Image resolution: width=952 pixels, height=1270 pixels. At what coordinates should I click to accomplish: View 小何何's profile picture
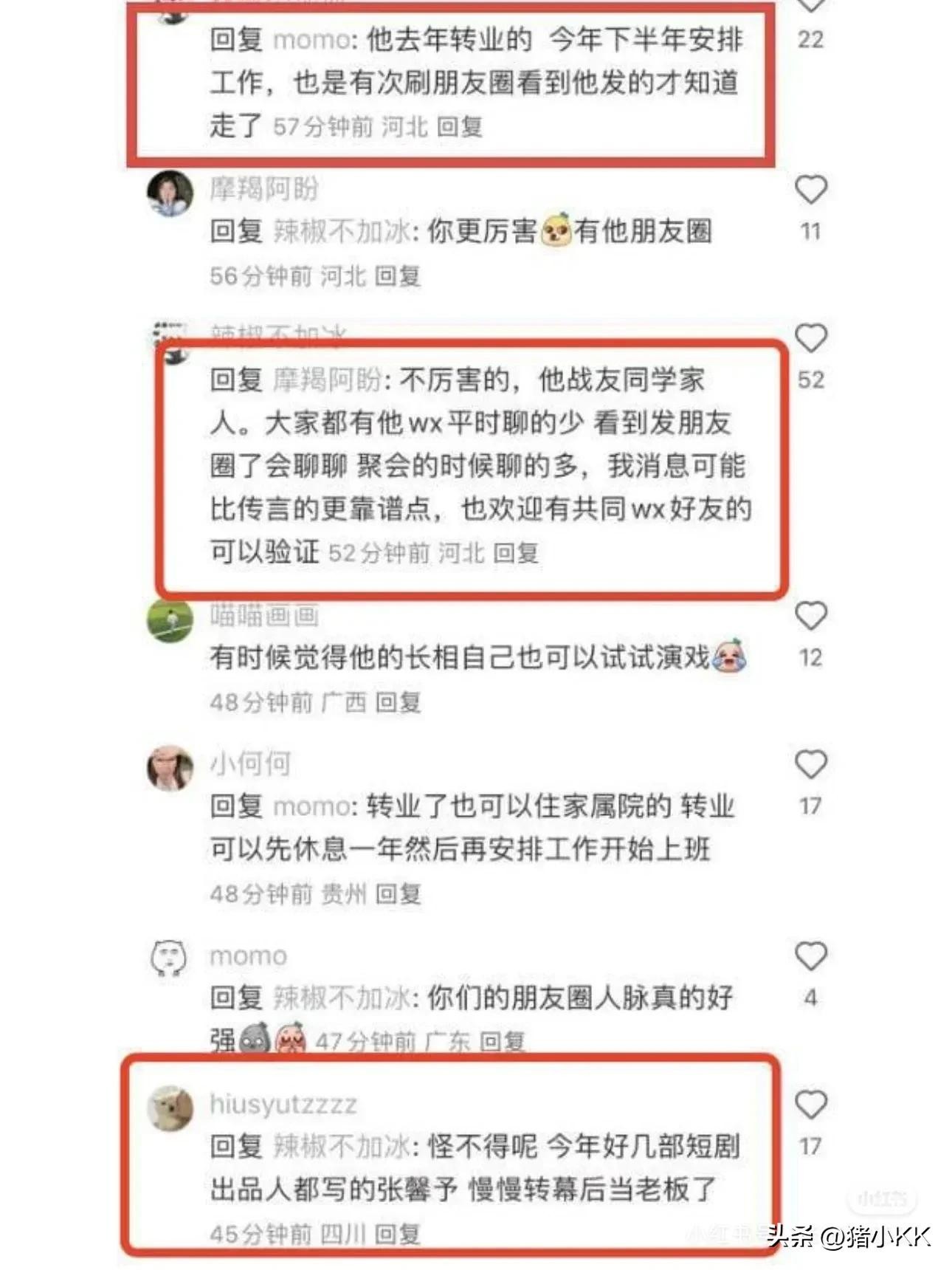(x=170, y=768)
